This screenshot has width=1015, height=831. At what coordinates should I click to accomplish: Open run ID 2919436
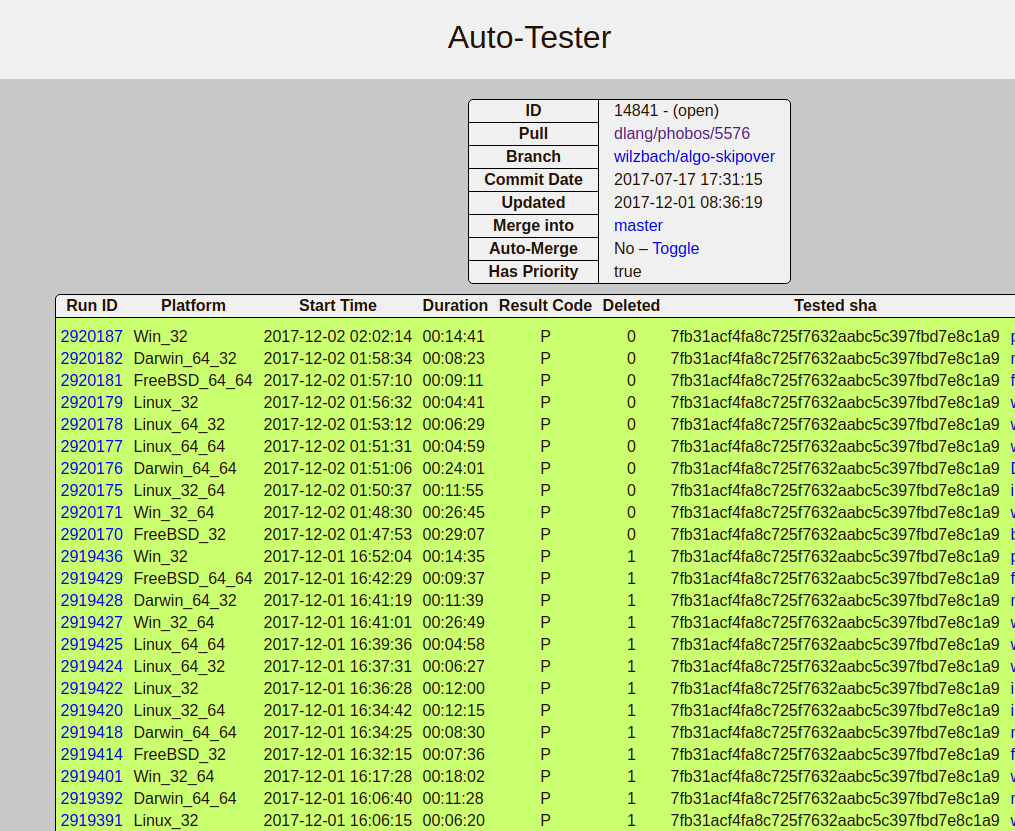point(92,557)
